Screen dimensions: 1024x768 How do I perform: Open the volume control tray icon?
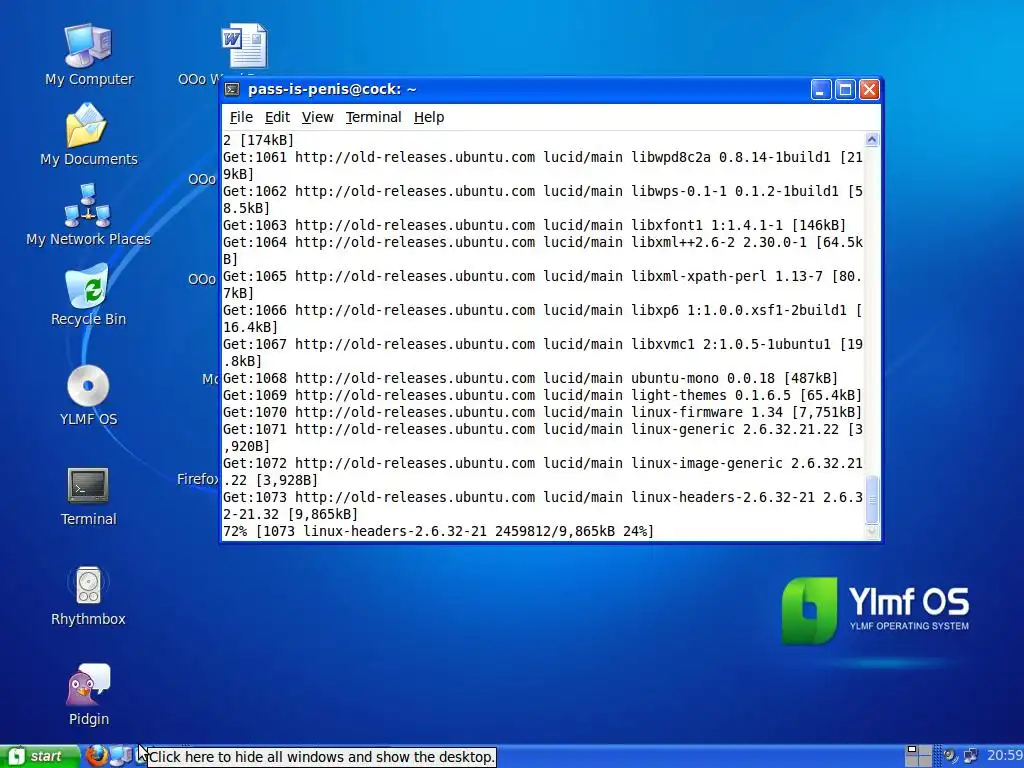[x=950, y=756]
